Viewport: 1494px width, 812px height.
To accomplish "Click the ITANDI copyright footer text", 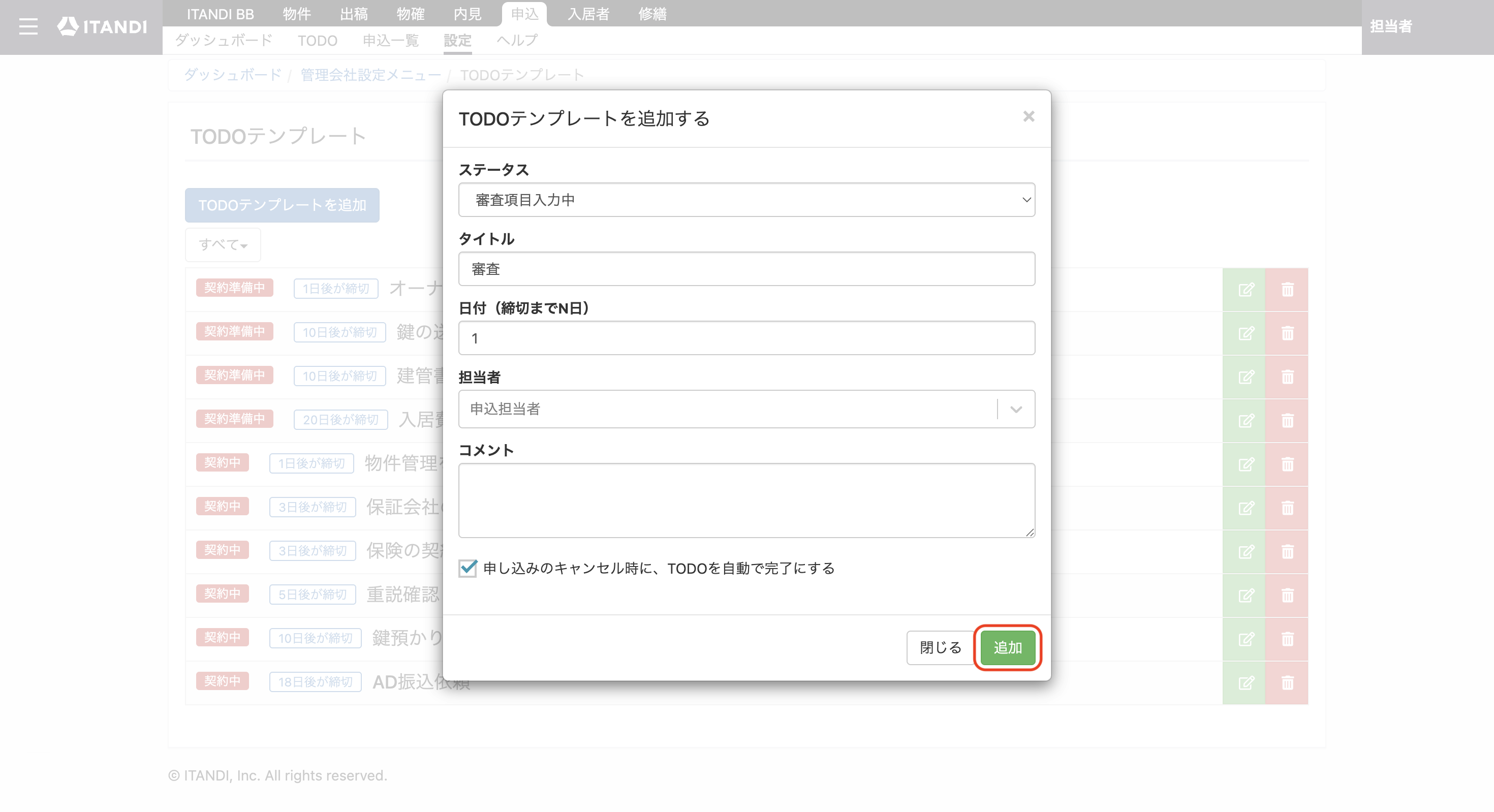I will (277, 775).
